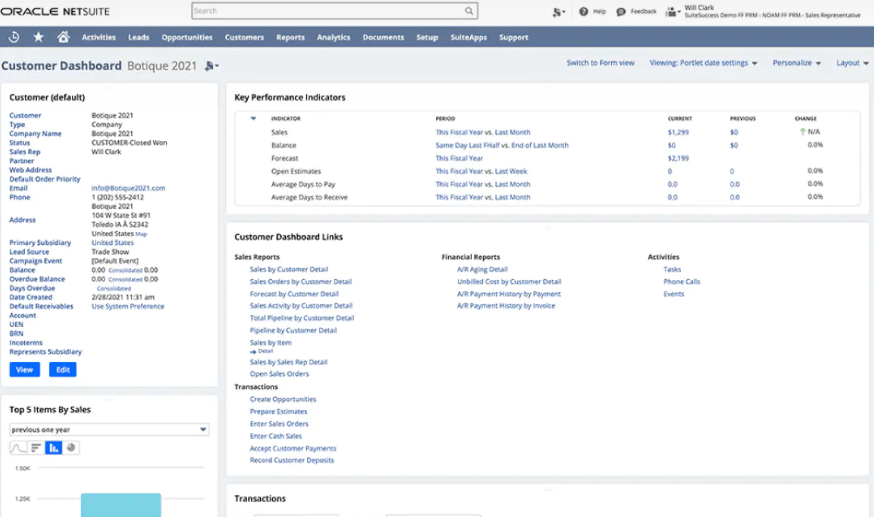Open the Phone Calls link
This screenshot has width=874, height=517.
pyautogui.click(x=681, y=281)
